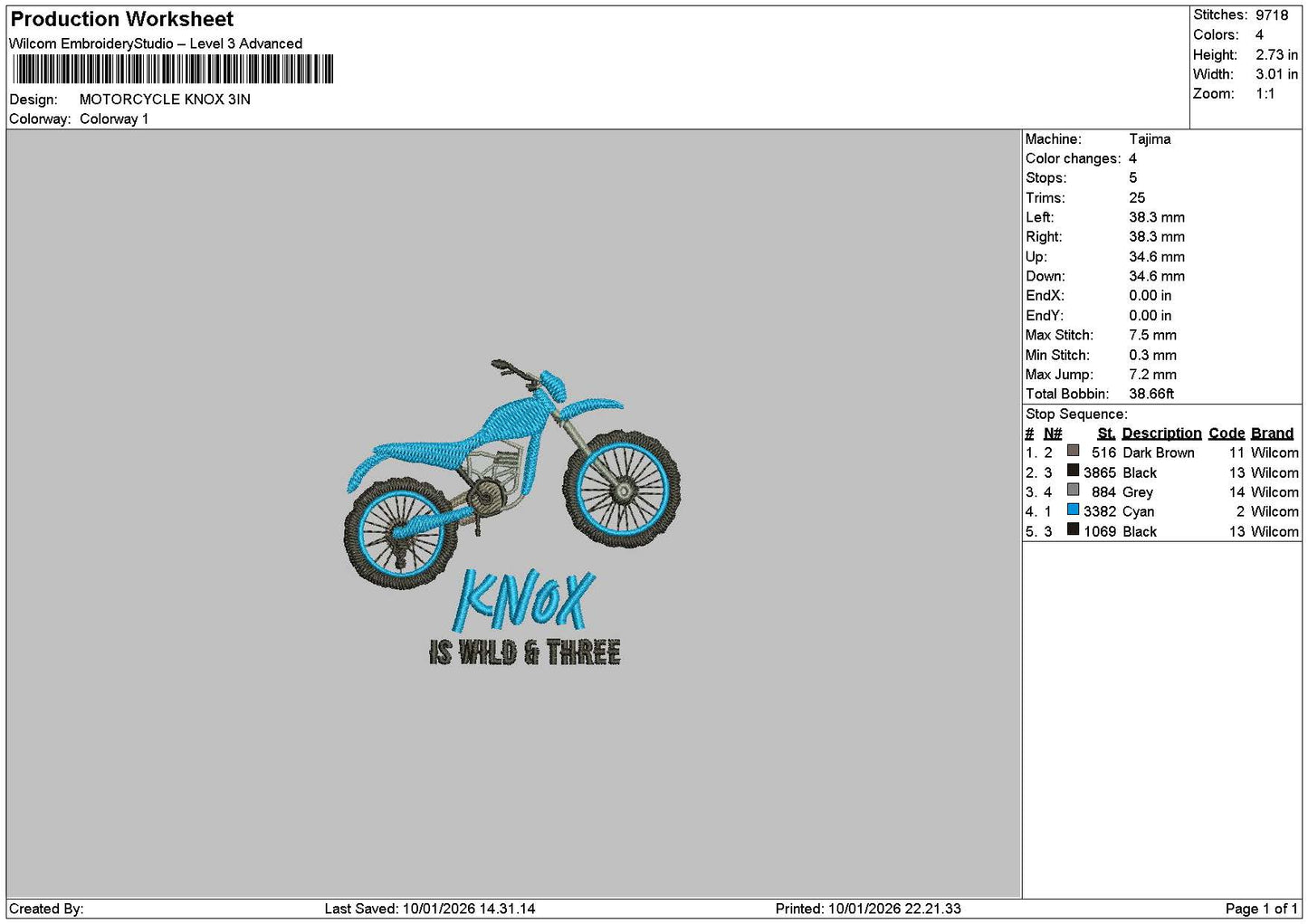The image size is (1308, 924).
Task: Click the Max Stitch value 7.5 mm
Action: coord(1152,336)
